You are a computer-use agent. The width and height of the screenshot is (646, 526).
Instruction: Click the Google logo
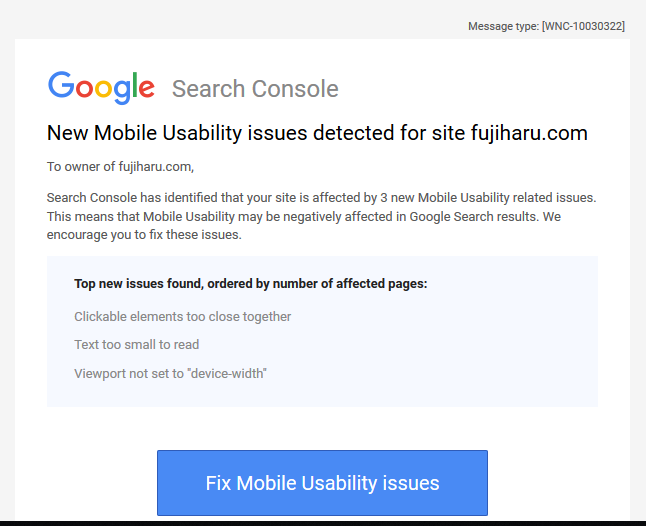[101, 87]
